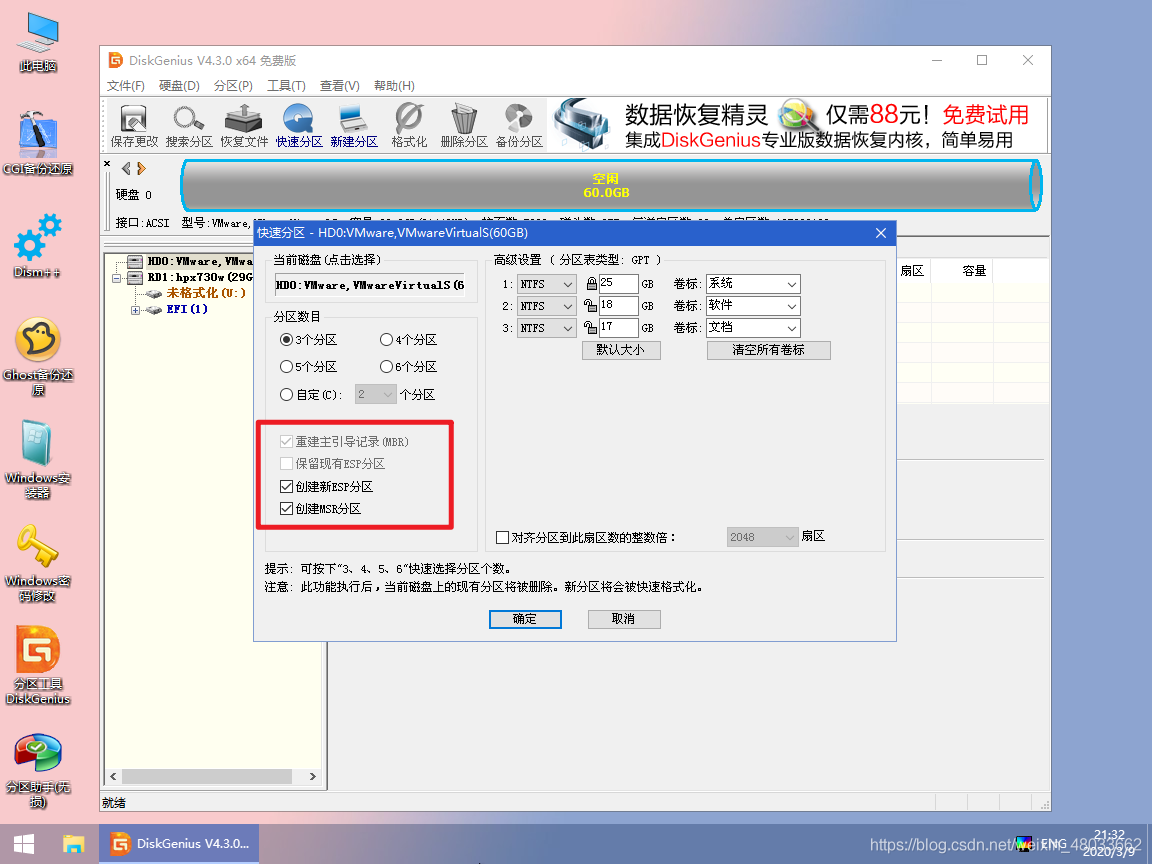The width and height of the screenshot is (1152, 864).
Task: Click the lock icon for partition 1 size
Action: coord(591,284)
